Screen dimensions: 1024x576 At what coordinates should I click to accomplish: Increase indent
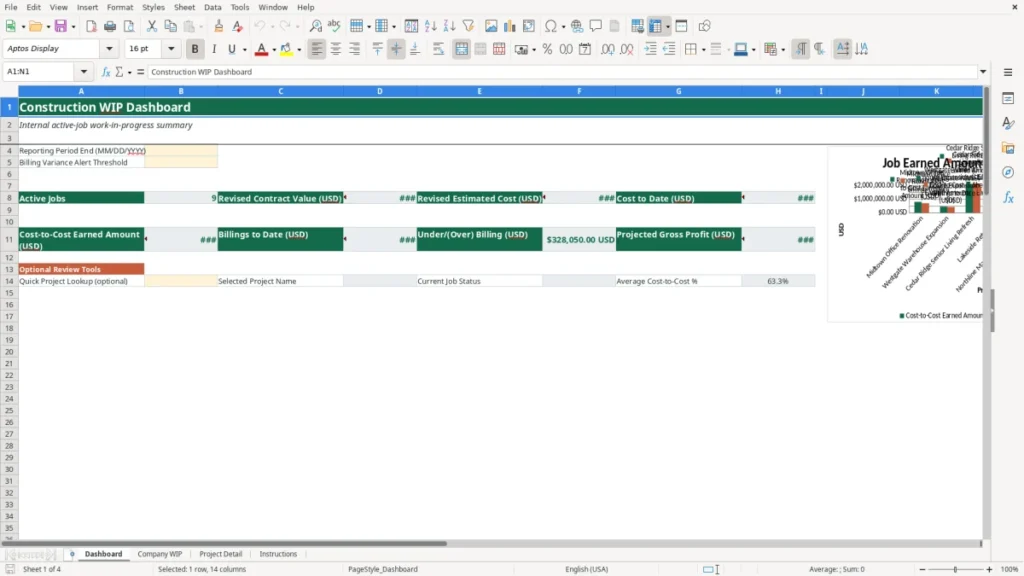coord(650,49)
